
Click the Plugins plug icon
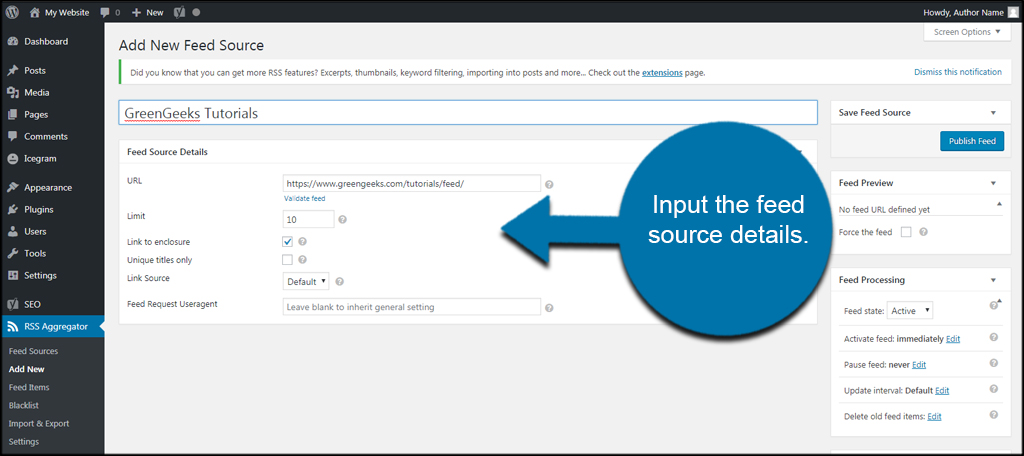(x=12, y=210)
